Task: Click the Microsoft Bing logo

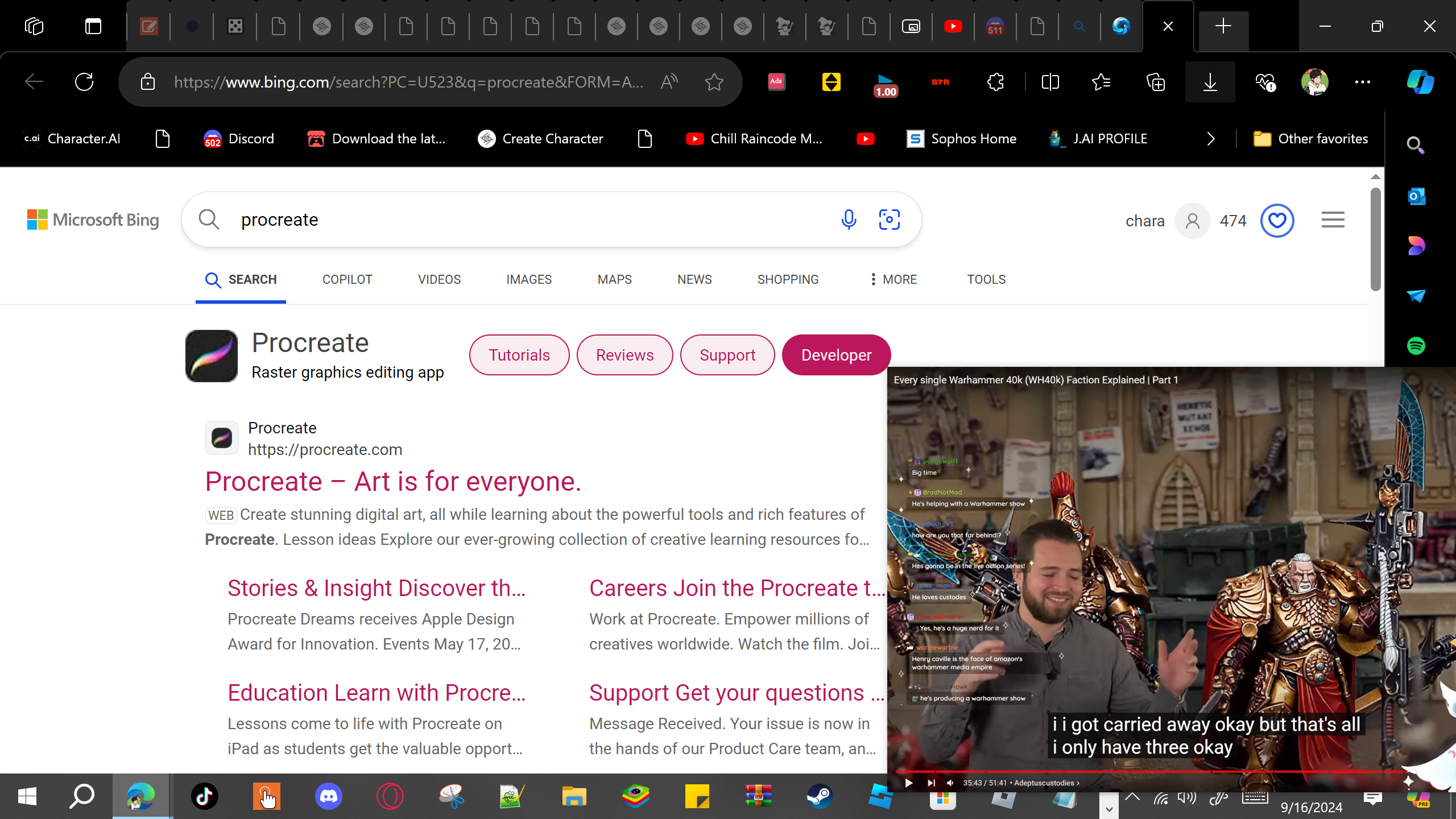Action: click(93, 220)
